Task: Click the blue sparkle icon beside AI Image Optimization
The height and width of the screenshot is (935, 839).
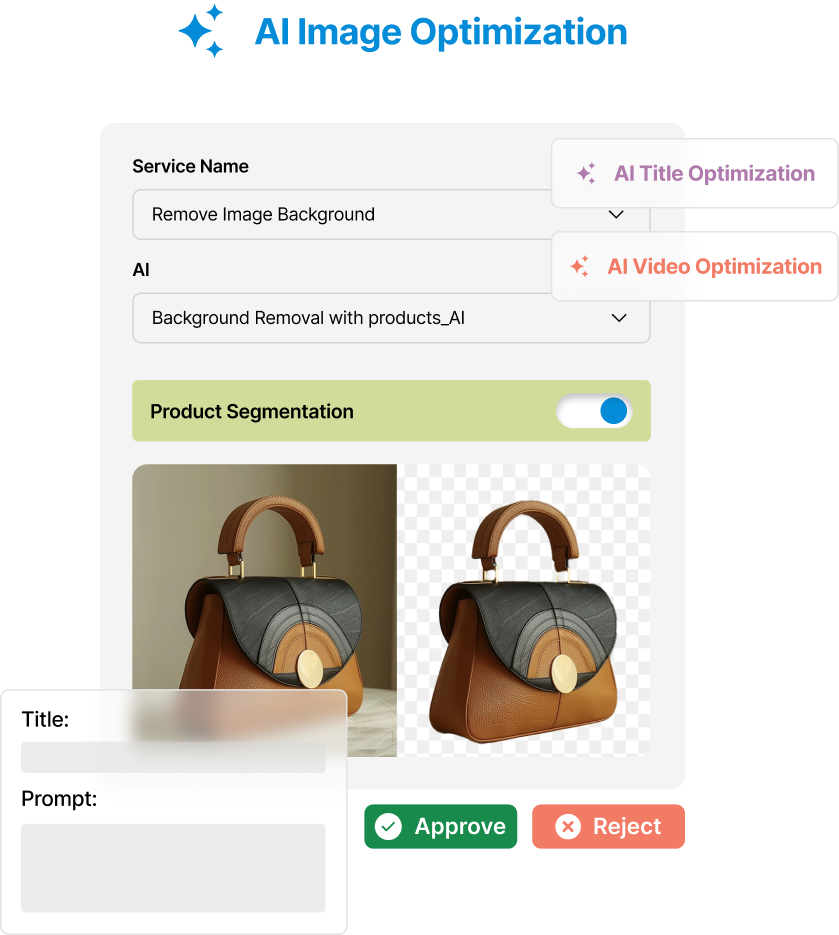Action: tap(202, 30)
